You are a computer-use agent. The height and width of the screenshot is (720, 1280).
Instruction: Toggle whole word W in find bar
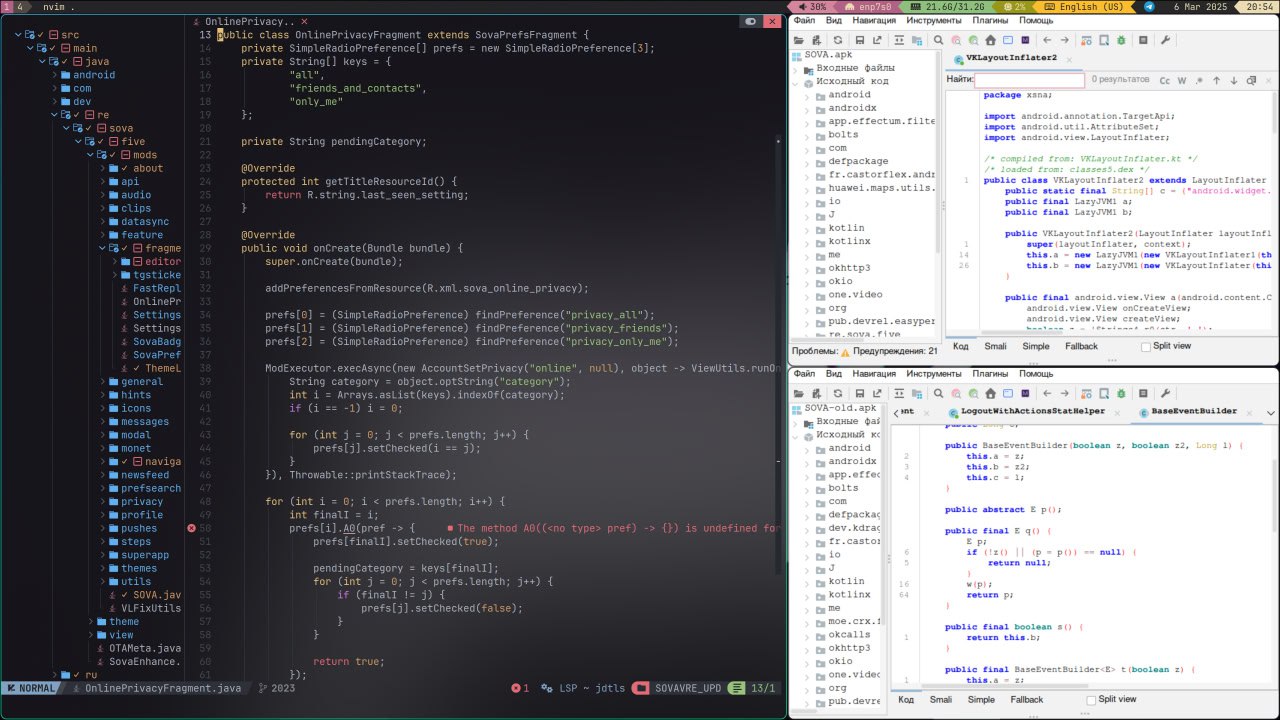[x=1182, y=80]
